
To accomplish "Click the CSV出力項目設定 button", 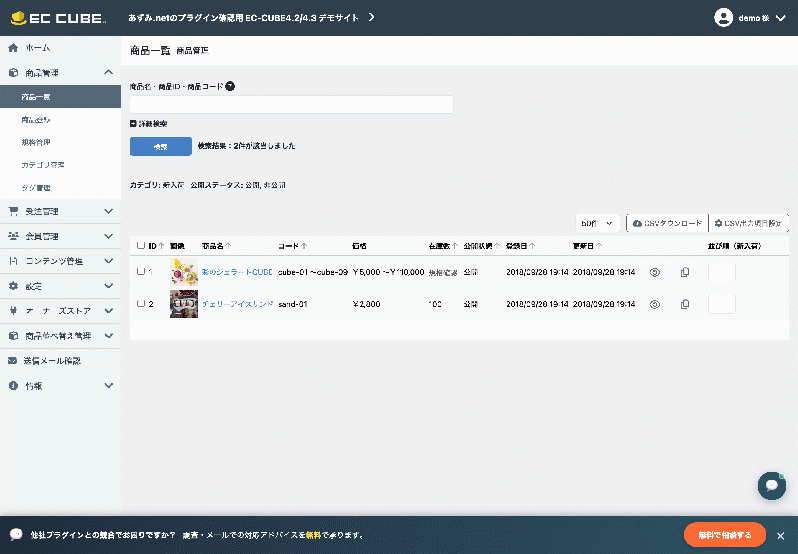I will coord(748,223).
